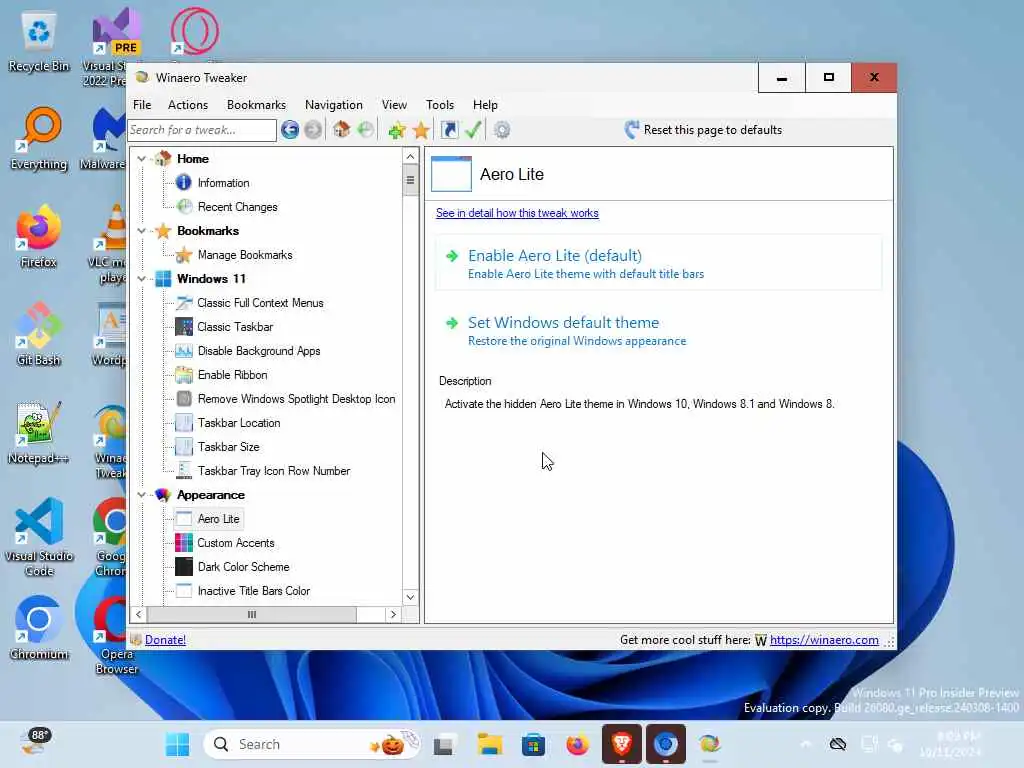This screenshot has width=1024, height=768.
Task: Open the Actions menu
Action: point(187,104)
